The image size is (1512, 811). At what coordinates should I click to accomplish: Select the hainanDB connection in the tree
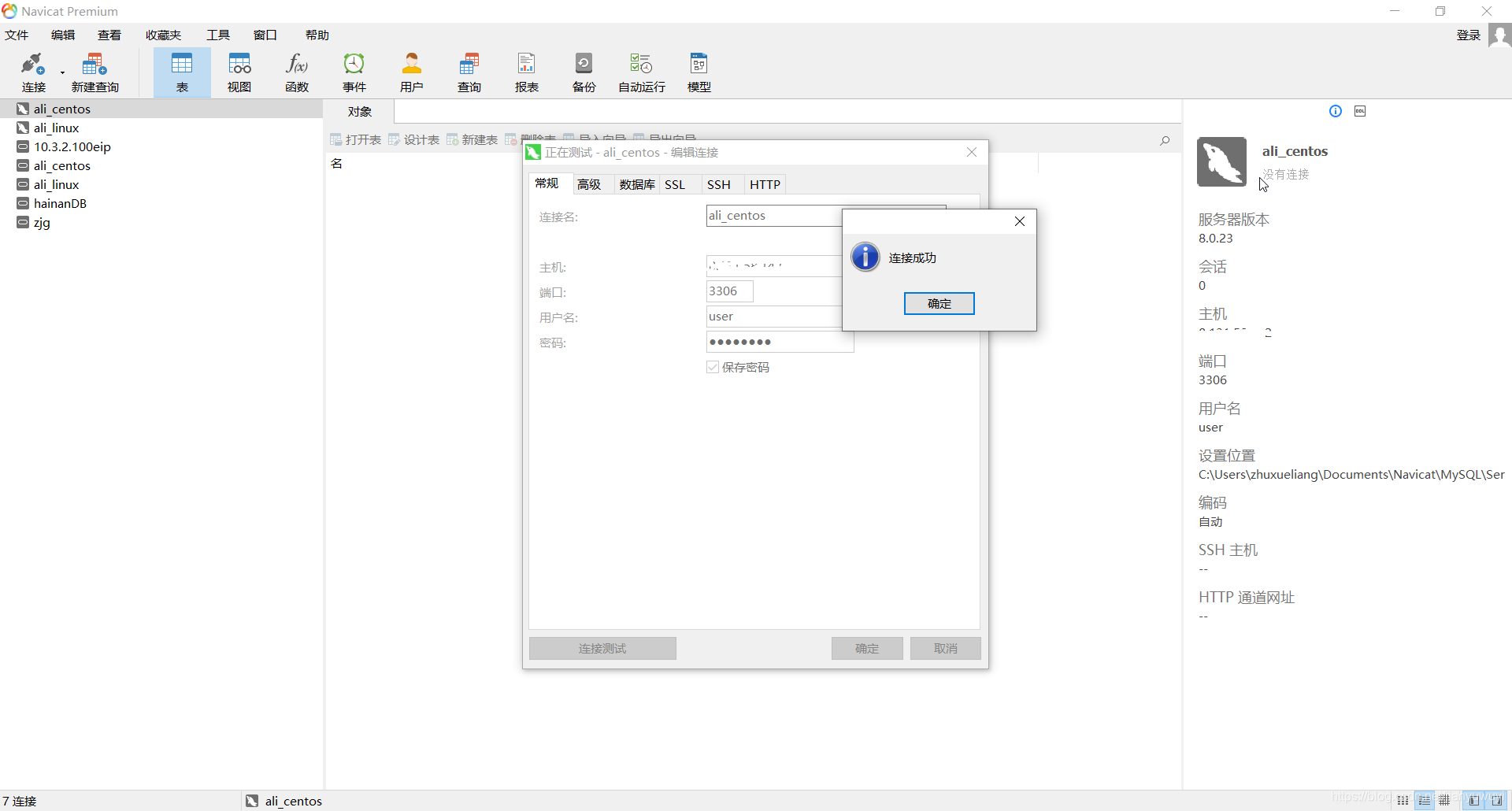pos(60,203)
